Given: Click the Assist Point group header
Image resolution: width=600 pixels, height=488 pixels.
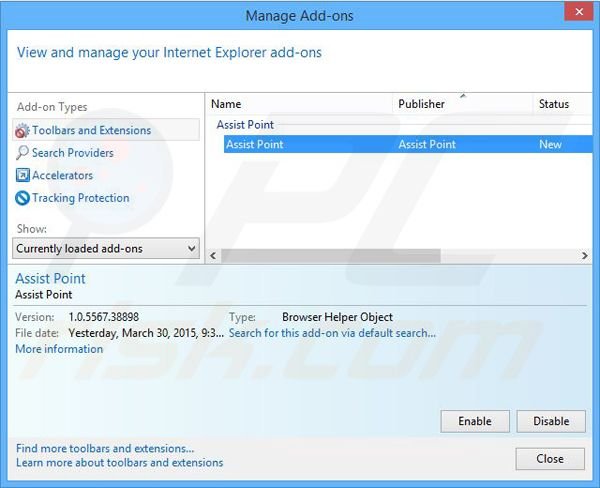Looking at the screenshot, I should coord(245,124).
